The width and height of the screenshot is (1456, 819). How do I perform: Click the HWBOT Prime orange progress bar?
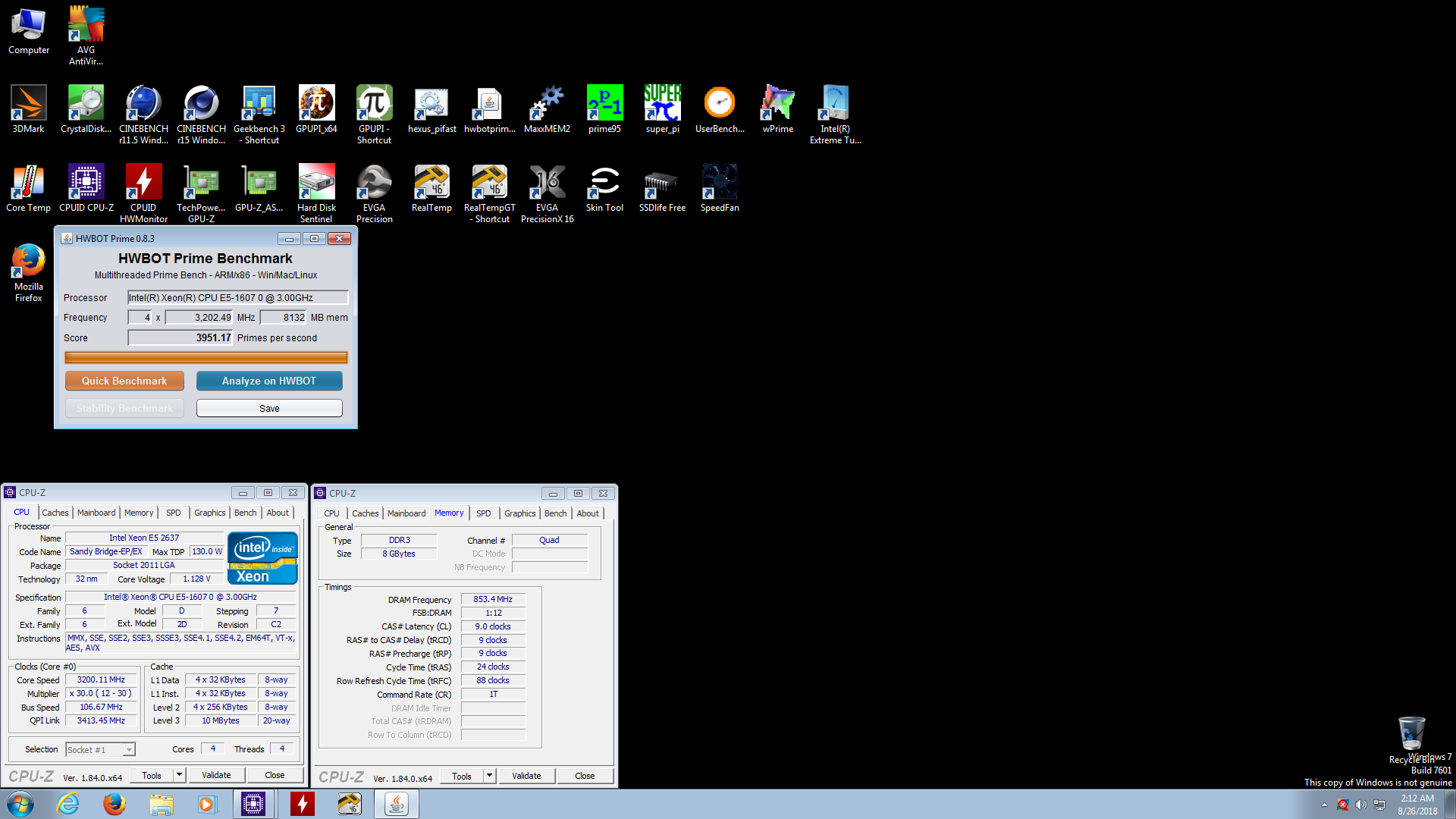[206, 357]
